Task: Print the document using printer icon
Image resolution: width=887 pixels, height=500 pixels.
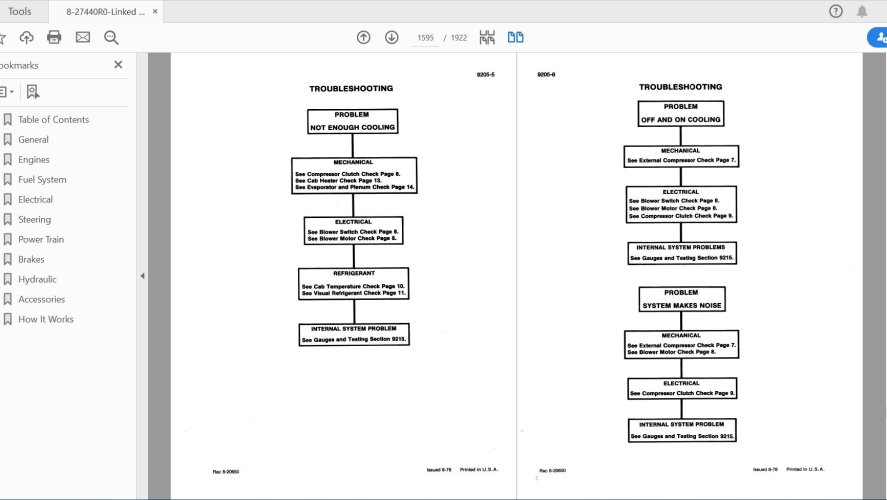Action: pos(54,37)
